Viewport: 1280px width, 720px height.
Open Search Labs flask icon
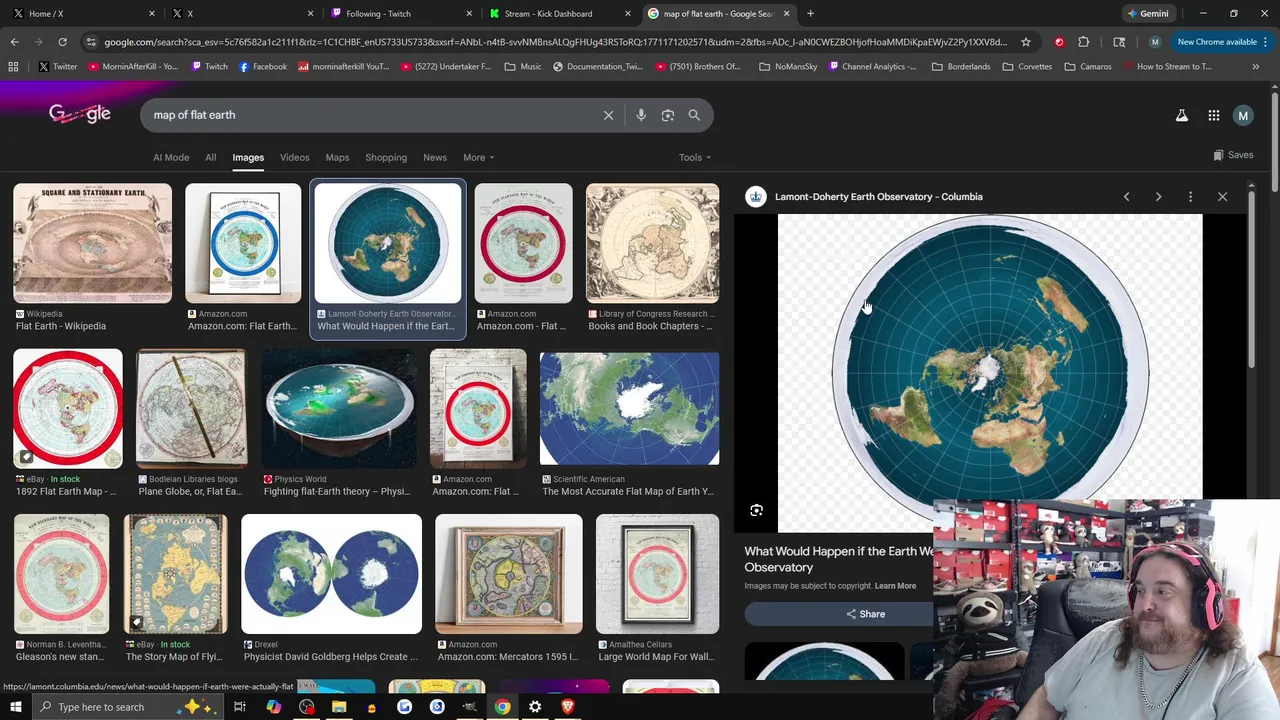coord(1182,115)
